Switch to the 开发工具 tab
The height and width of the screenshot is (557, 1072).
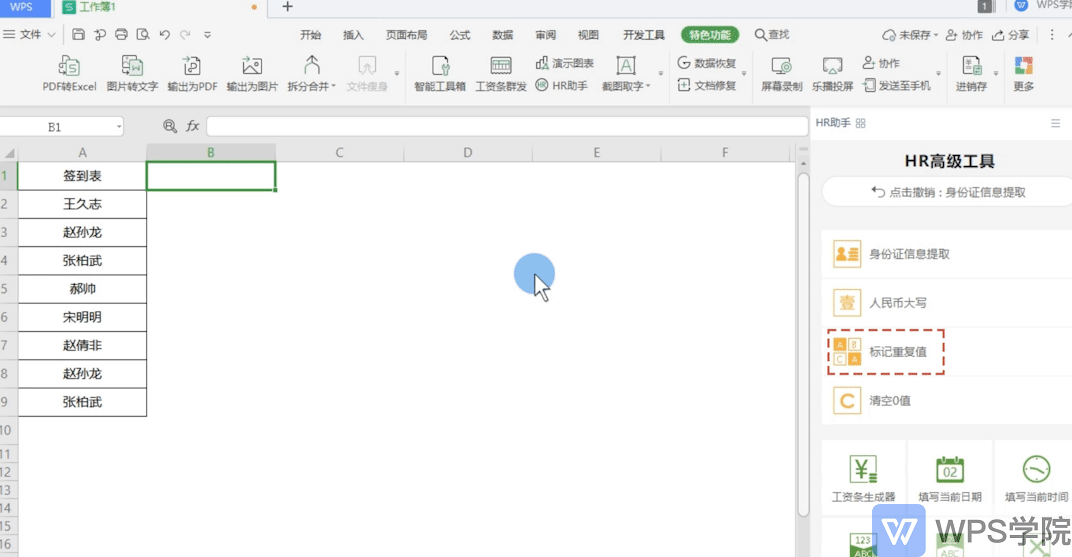(643, 34)
